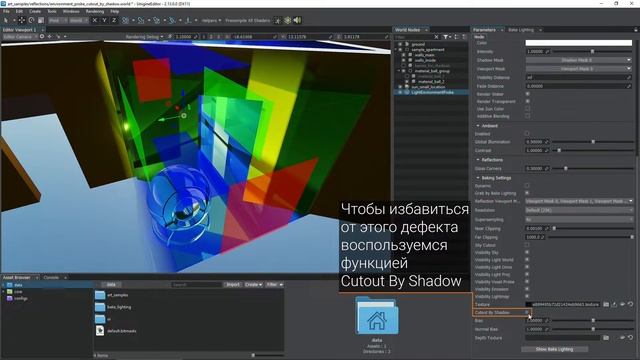640x360 pixels.
Task: Open the Resolution dropdown
Action: click(579, 210)
